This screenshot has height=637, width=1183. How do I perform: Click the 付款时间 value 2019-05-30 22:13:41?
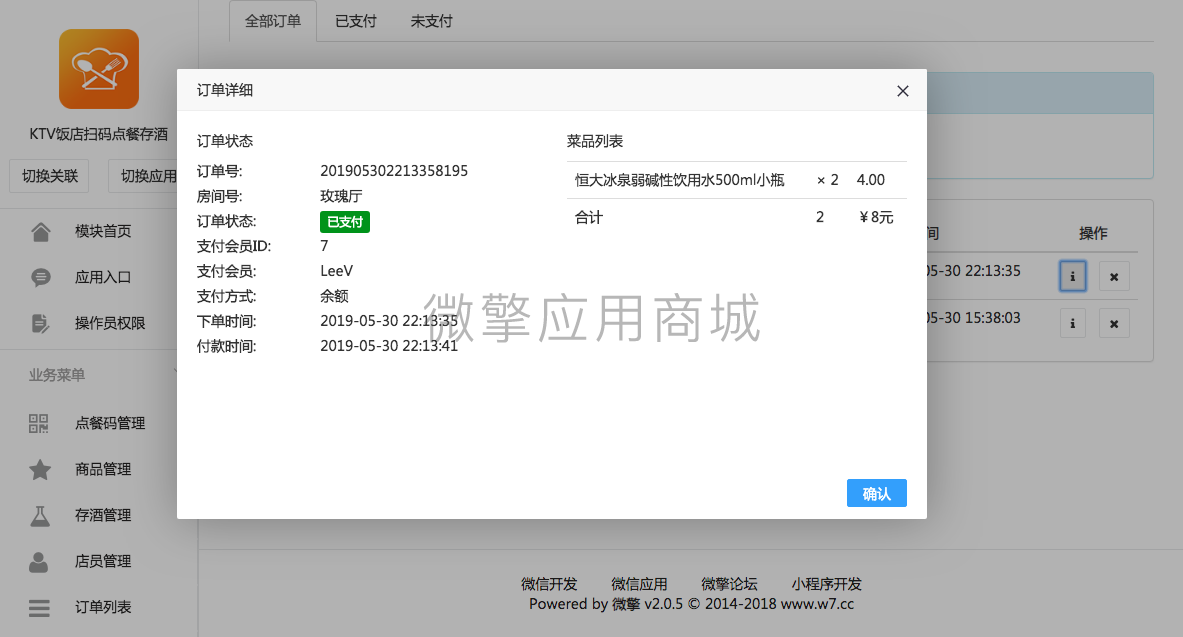(389, 346)
